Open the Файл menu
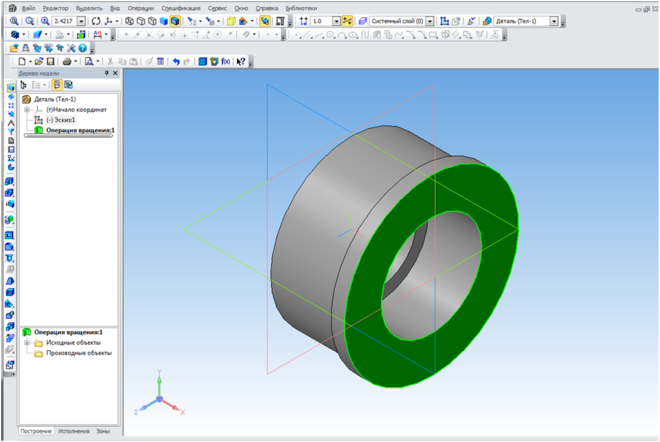 28,8
